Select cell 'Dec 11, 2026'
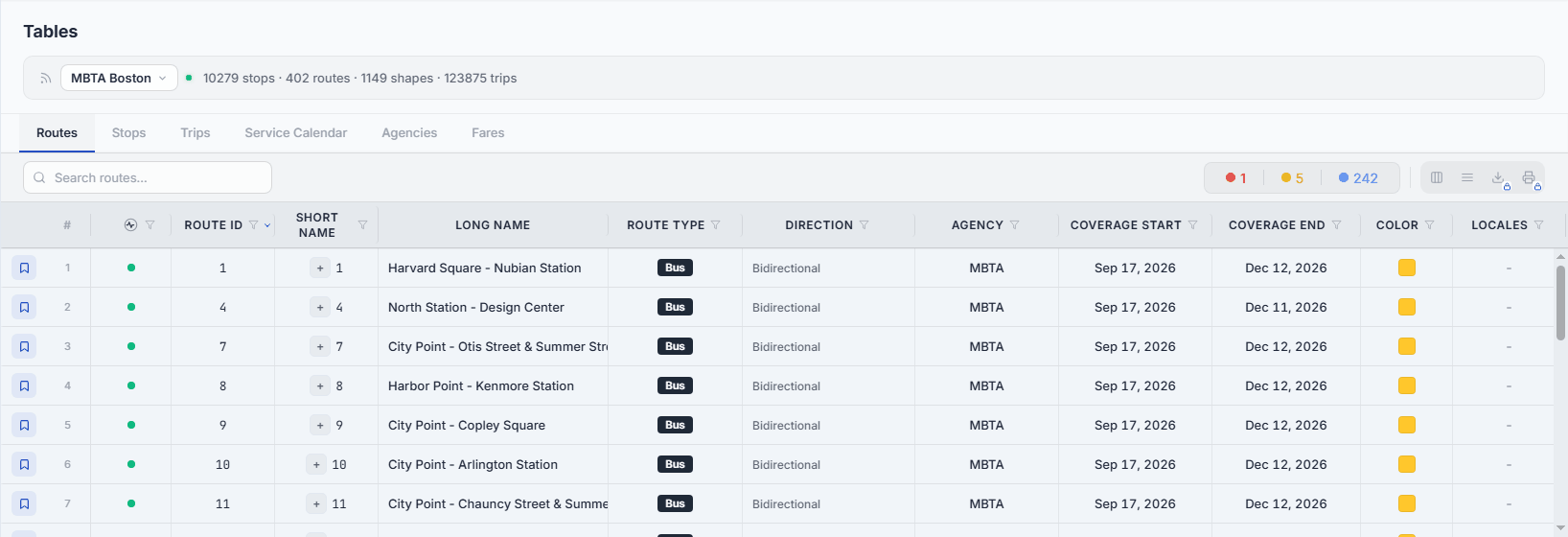Viewport: 1568px width, 537px height. pyautogui.click(x=1286, y=307)
